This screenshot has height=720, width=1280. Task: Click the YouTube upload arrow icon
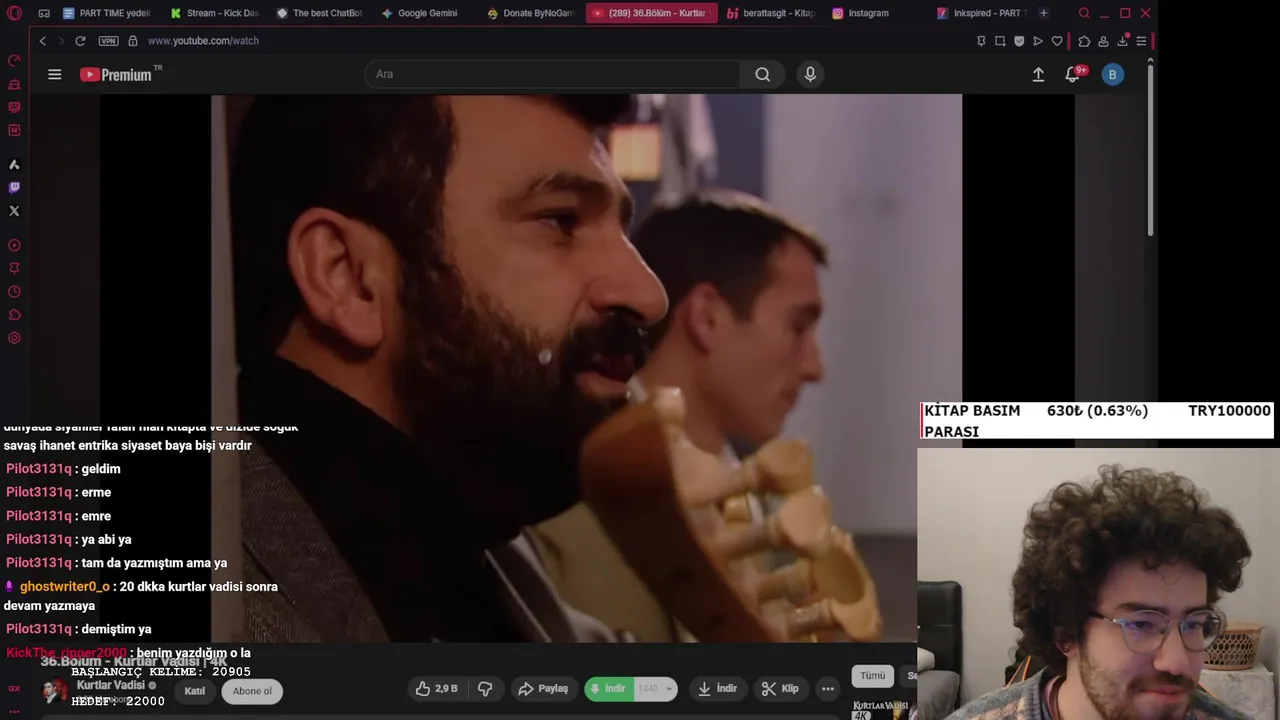pos(1038,74)
